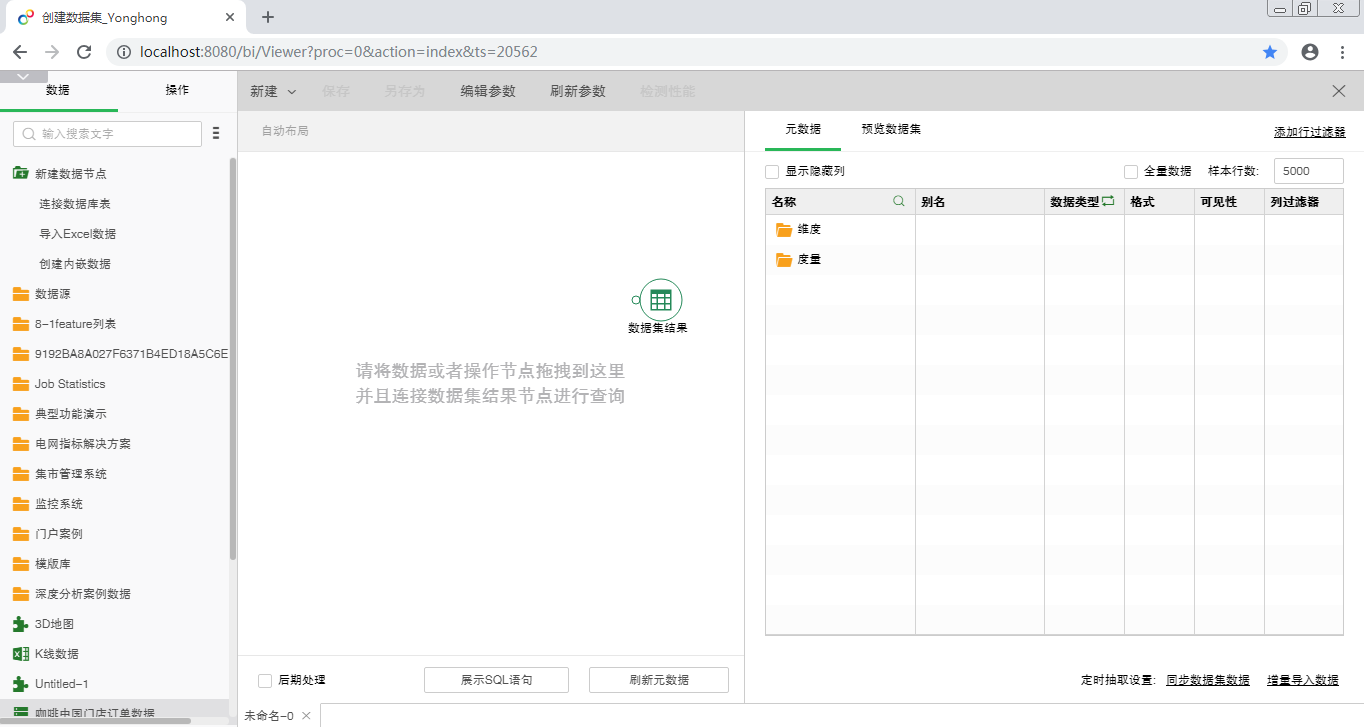Enable the 后期处理 checkbox

coord(264,680)
